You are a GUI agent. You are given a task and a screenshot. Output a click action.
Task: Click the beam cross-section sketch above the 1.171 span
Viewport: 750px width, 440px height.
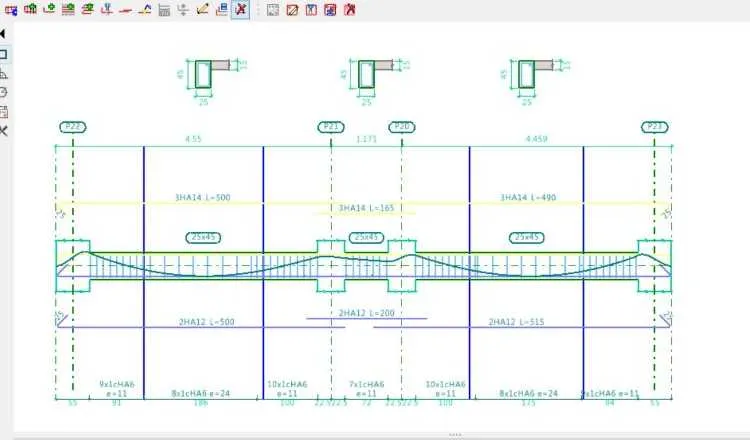click(x=375, y=80)
